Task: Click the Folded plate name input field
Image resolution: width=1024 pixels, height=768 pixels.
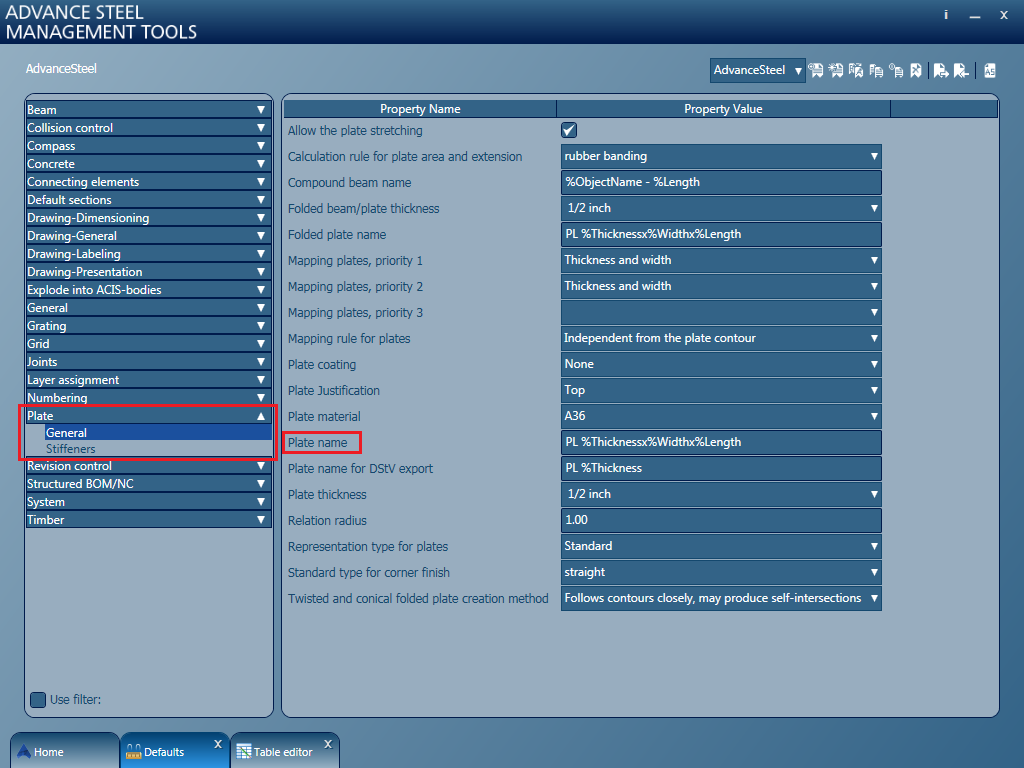Action: (721, 234)
